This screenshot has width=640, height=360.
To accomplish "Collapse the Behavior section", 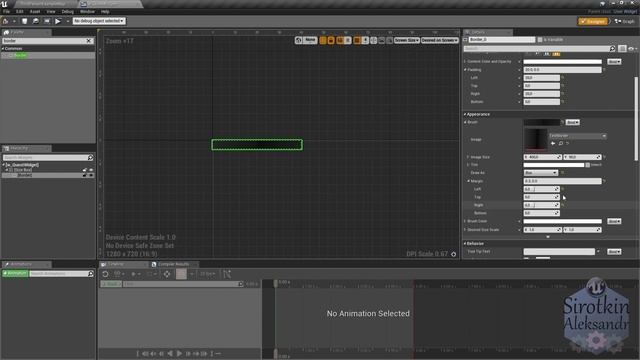I will [x=465, y=243].
